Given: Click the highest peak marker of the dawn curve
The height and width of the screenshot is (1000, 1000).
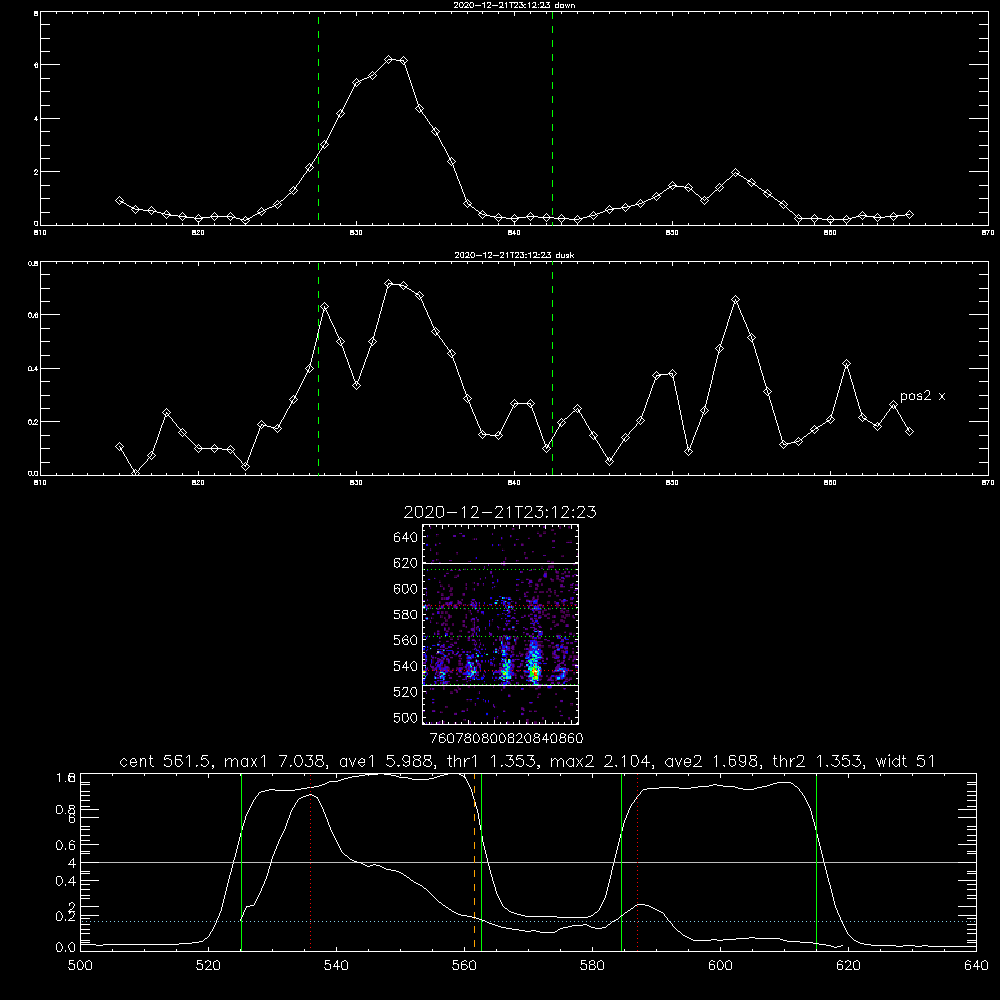Looking at the screenshot, I should click(388, 59).
